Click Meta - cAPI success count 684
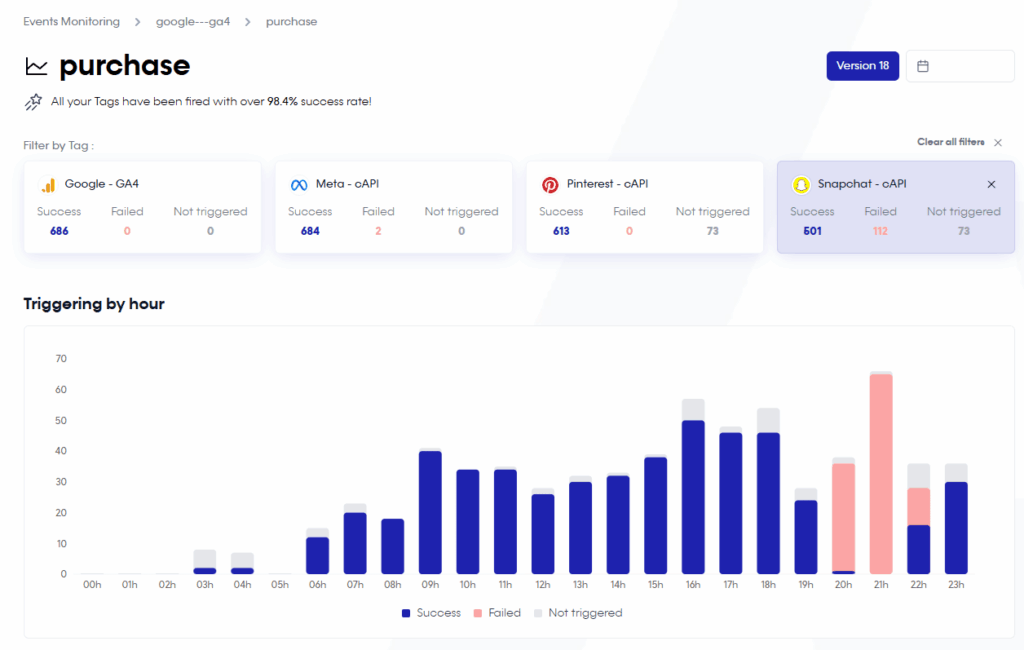Screen dimensions: 1024x650 310,231
